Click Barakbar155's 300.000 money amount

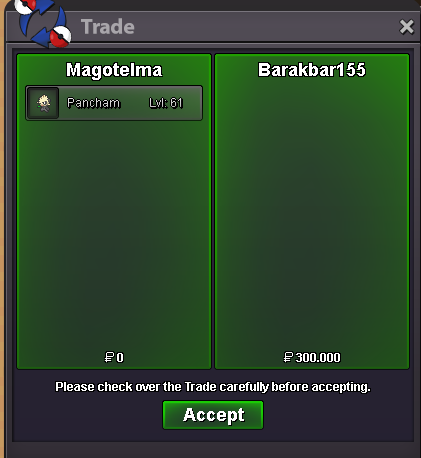[x=318, y=358]
